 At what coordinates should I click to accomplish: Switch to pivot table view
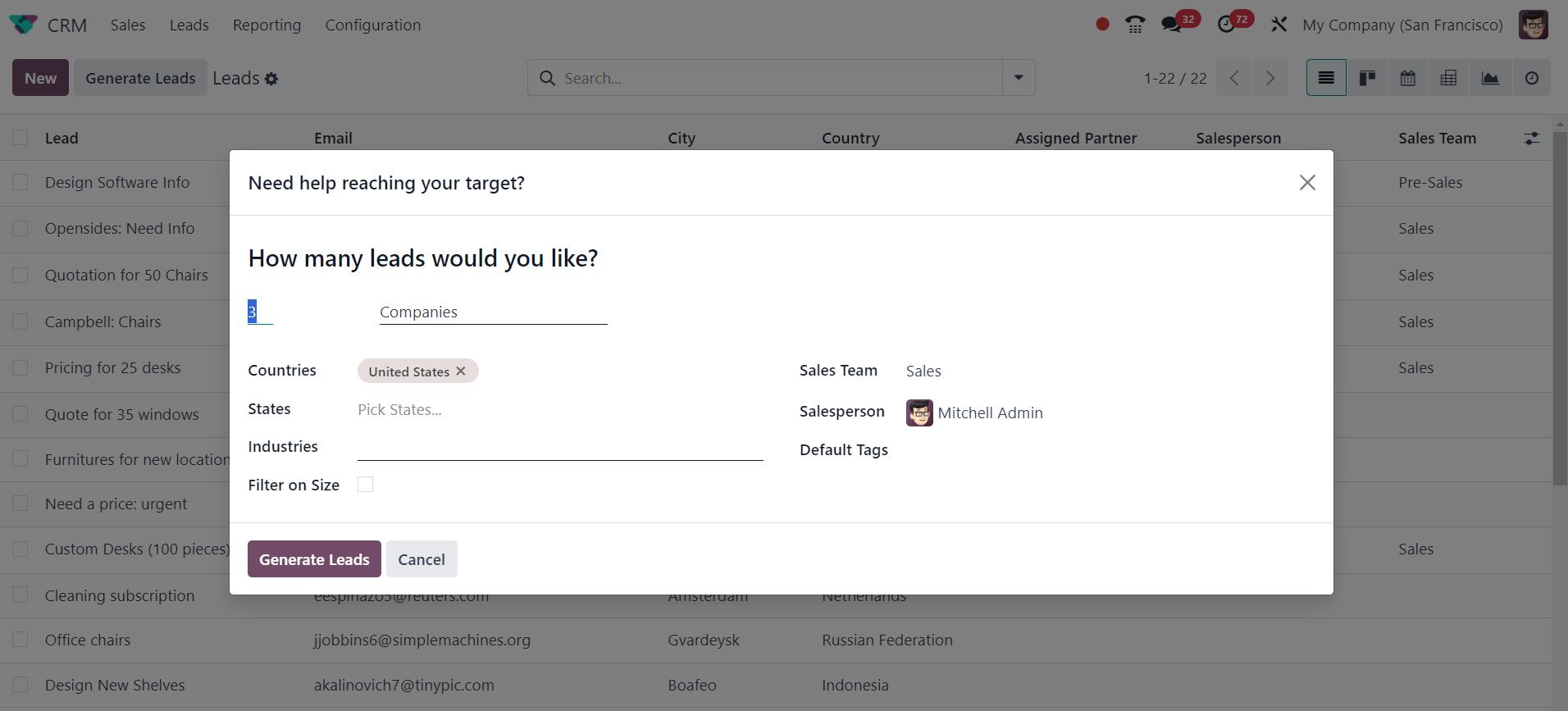[x=1449, y=78]
